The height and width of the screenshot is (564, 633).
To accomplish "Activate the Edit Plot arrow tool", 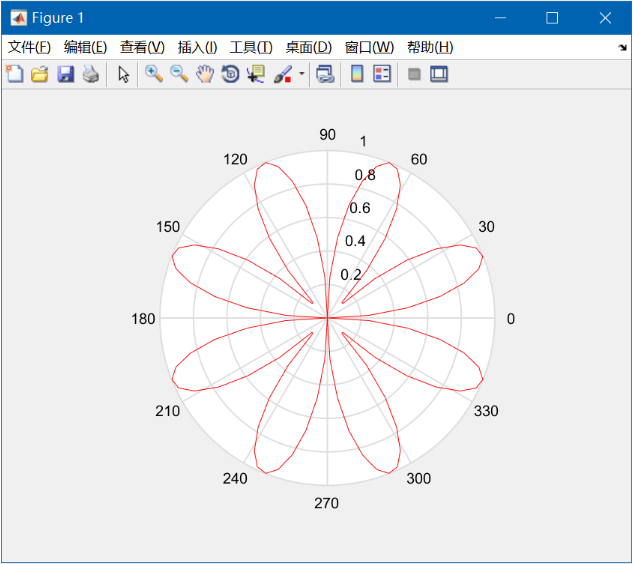I will click(x=124, y=75).
